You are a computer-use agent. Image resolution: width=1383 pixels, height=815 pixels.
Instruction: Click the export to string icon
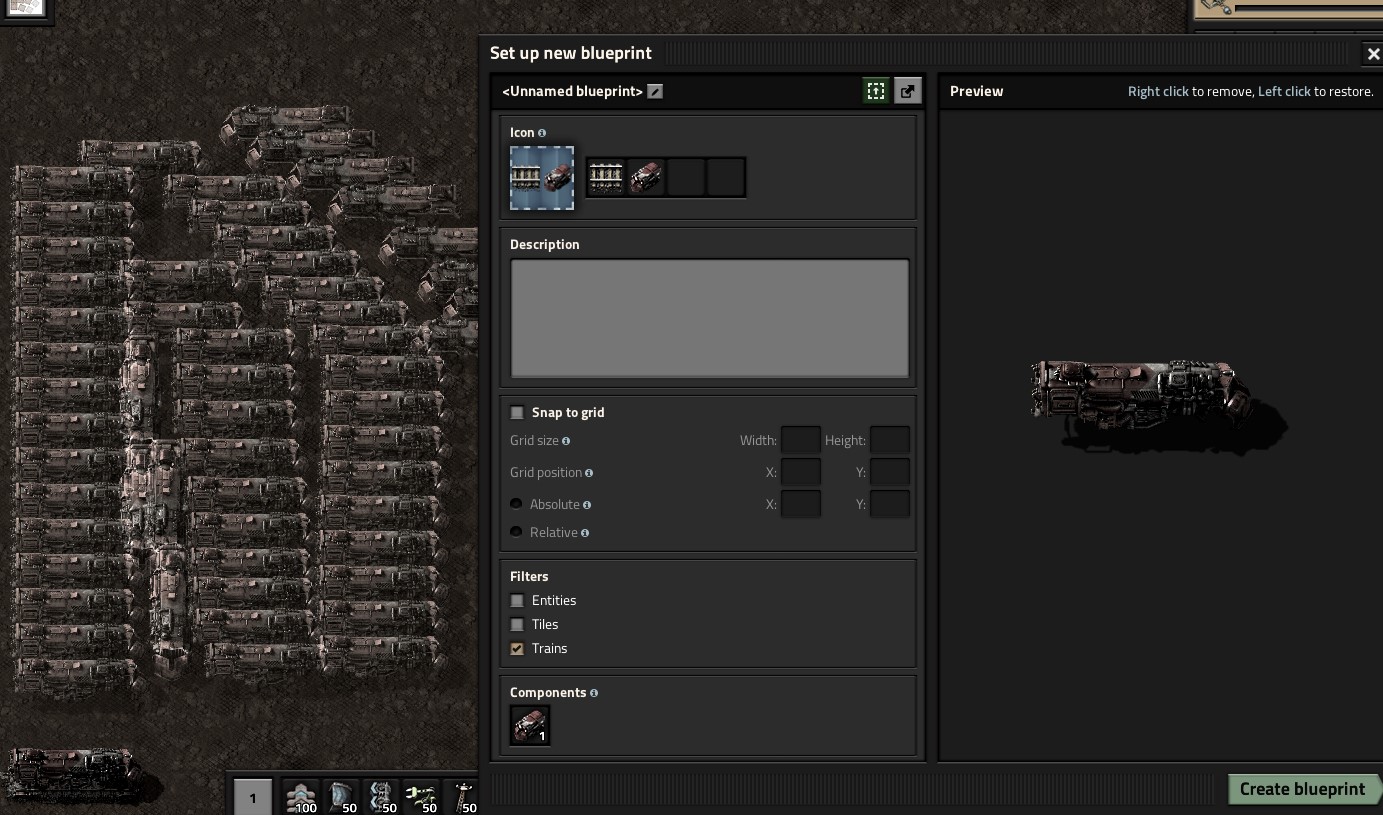coord(907,91)
